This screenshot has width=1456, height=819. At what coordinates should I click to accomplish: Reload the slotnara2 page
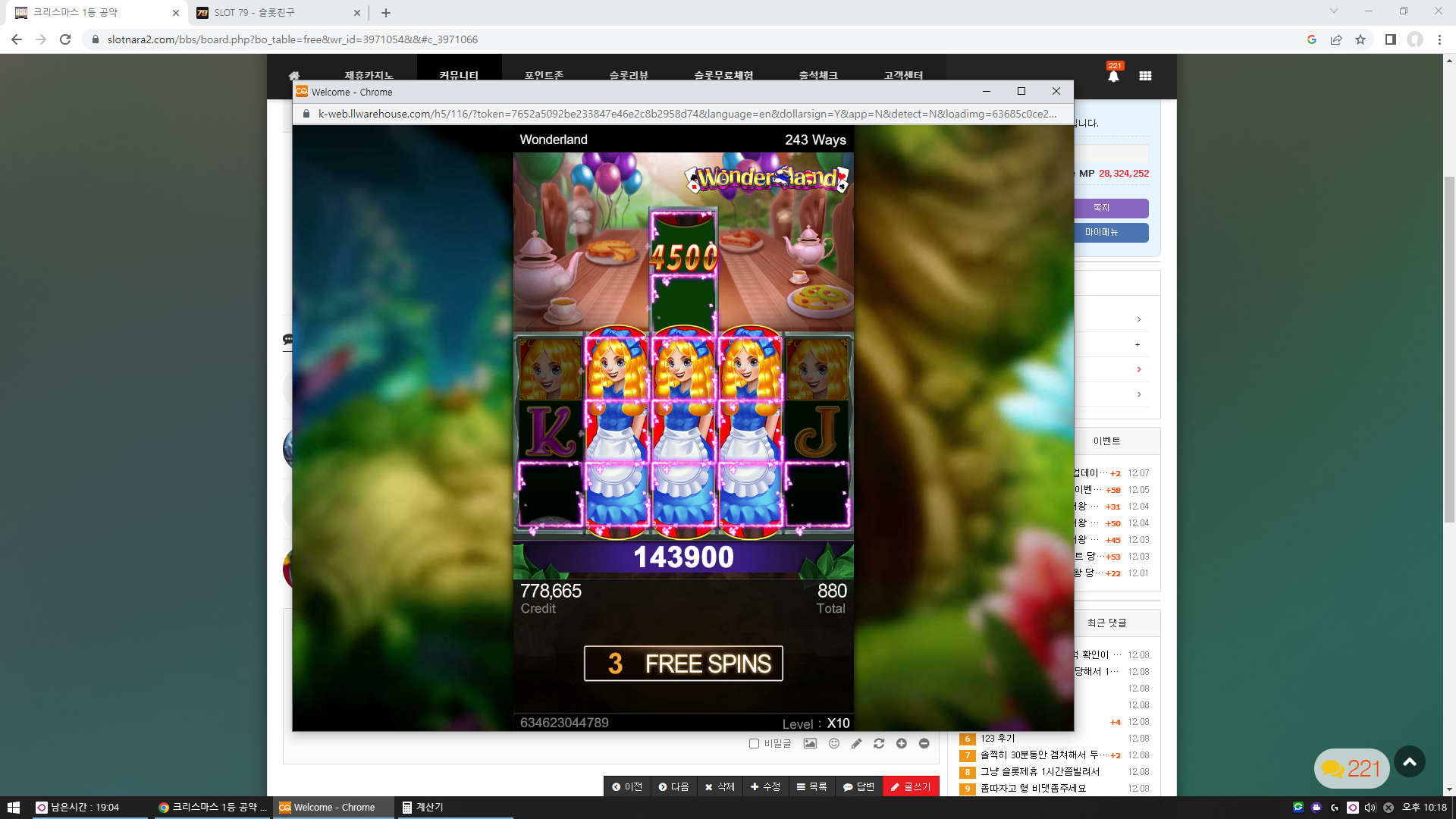65,39
